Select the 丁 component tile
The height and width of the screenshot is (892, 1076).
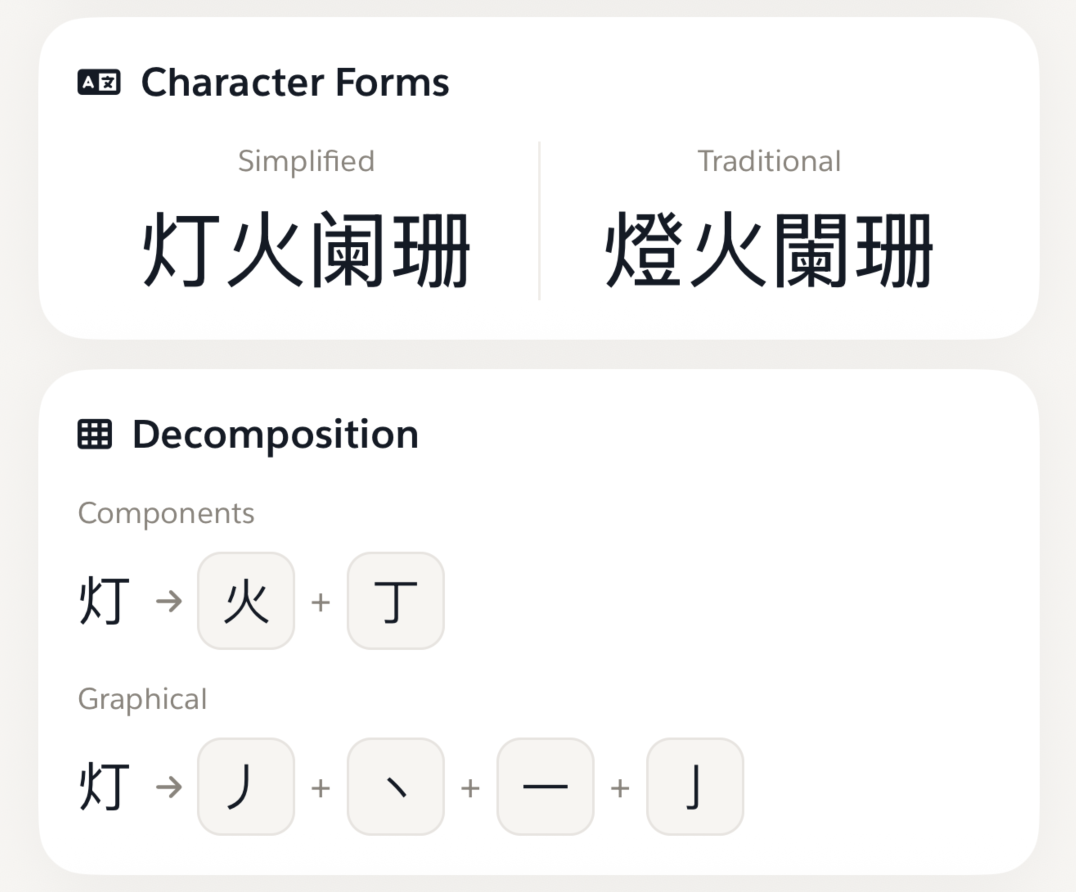395,600
